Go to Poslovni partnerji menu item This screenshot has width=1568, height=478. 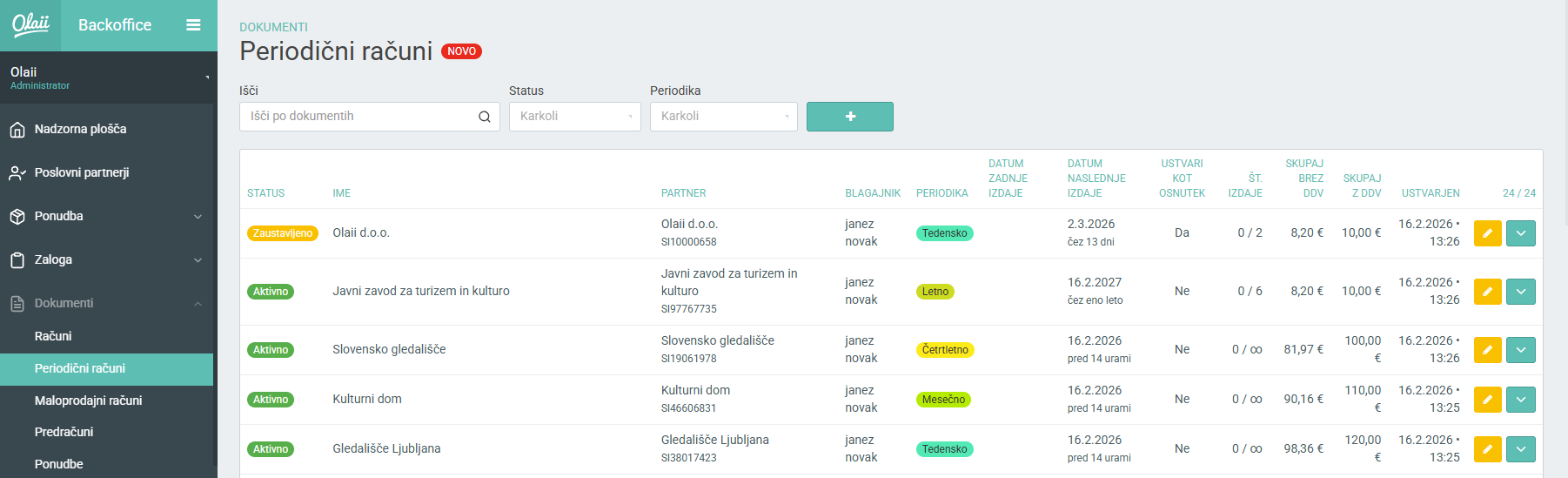[82, 172]
